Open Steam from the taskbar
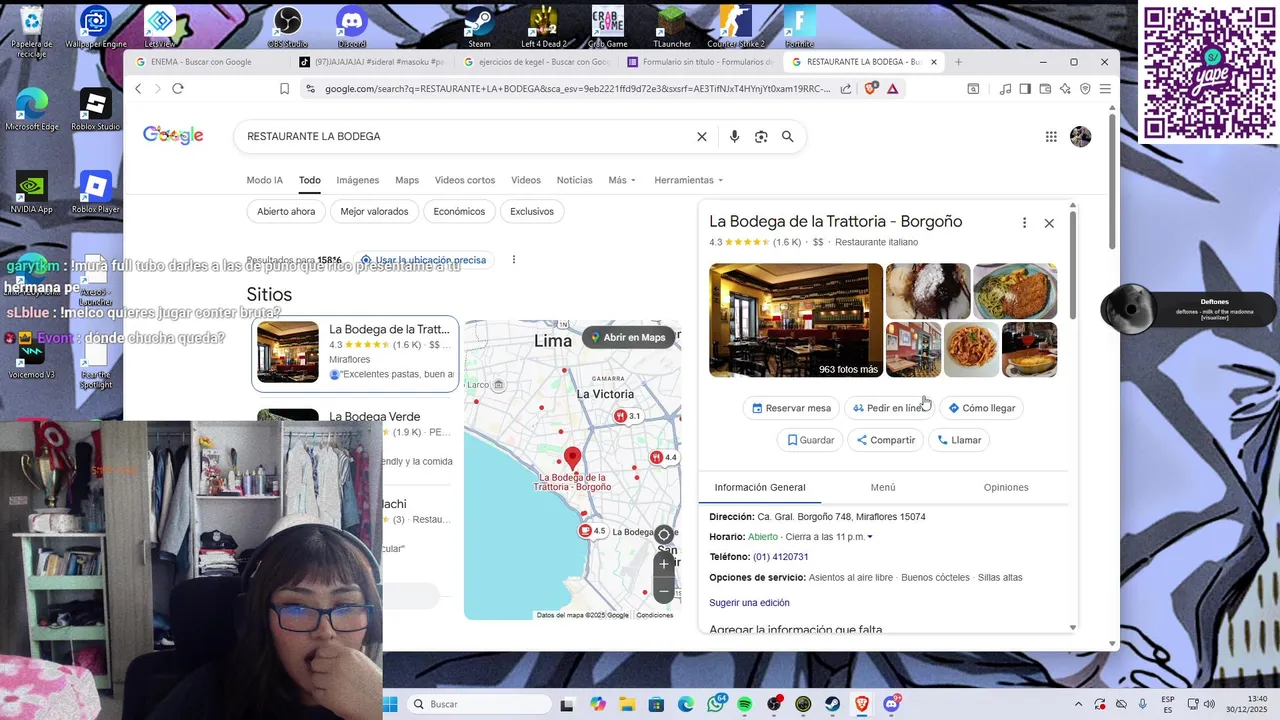This screenshot has height=720, width=1280. (833, 704)
